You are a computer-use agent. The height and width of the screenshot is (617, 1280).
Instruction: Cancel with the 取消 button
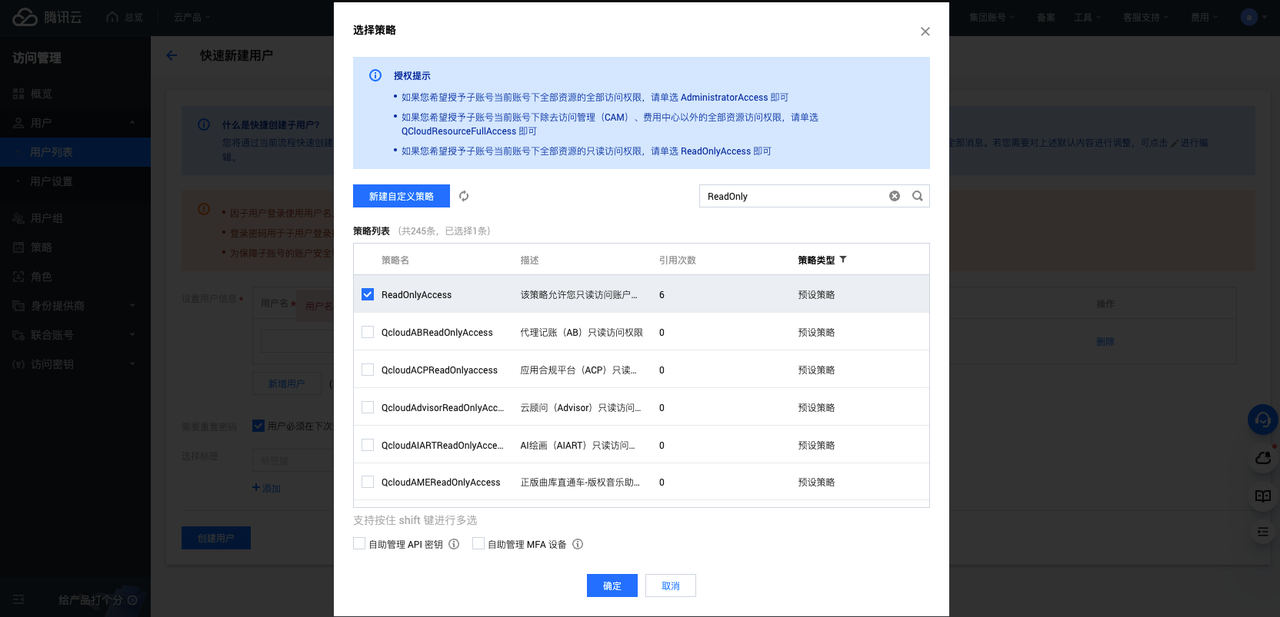(670, 586)
